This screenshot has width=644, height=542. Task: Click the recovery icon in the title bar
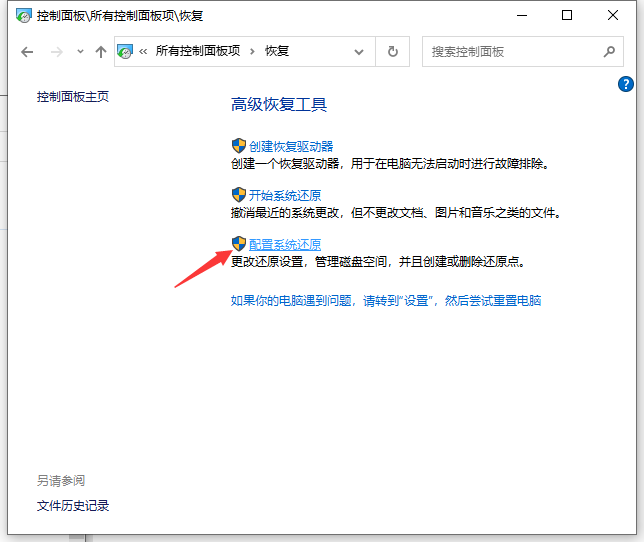22,15
